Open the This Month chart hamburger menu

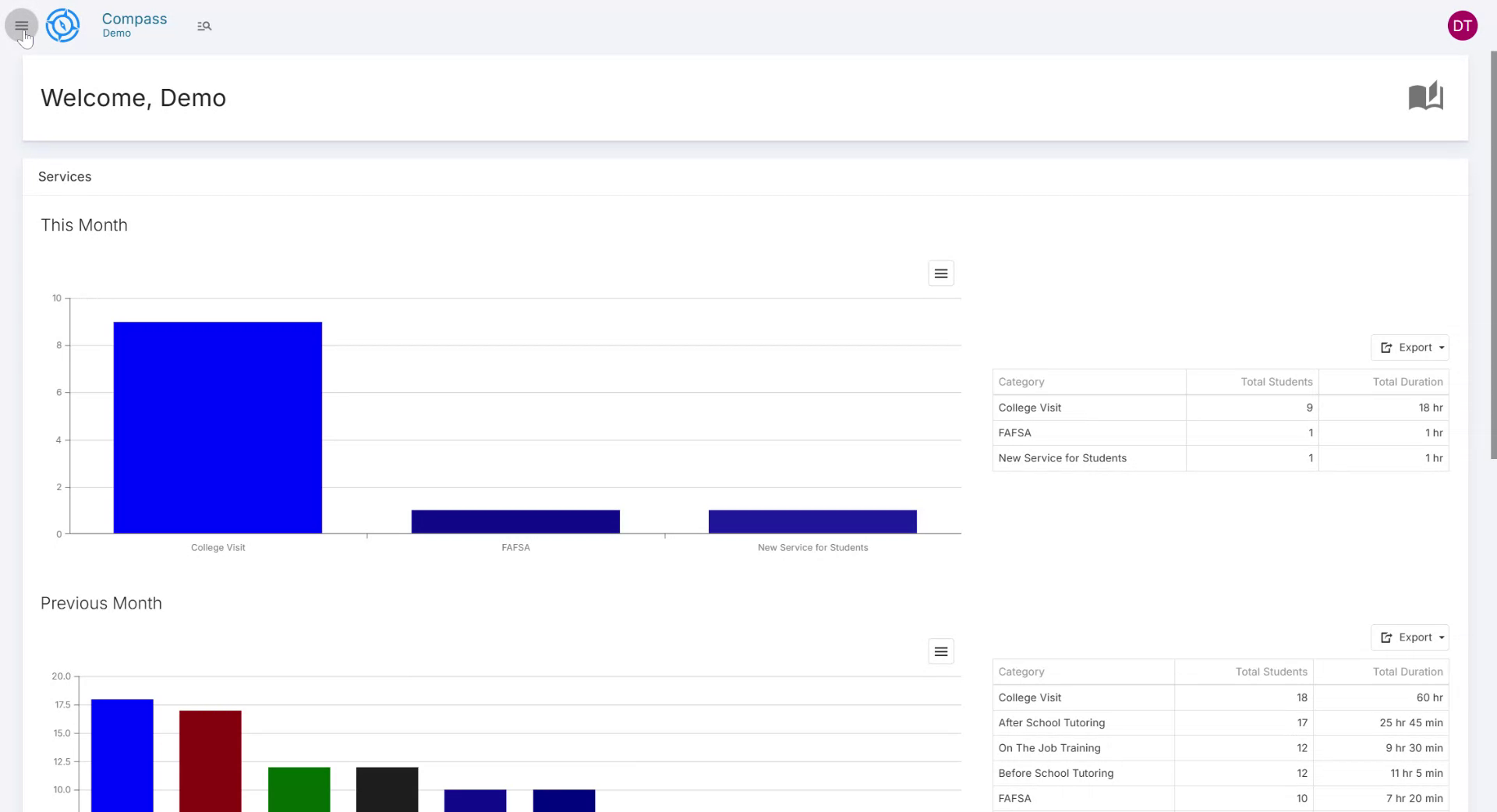940,273
